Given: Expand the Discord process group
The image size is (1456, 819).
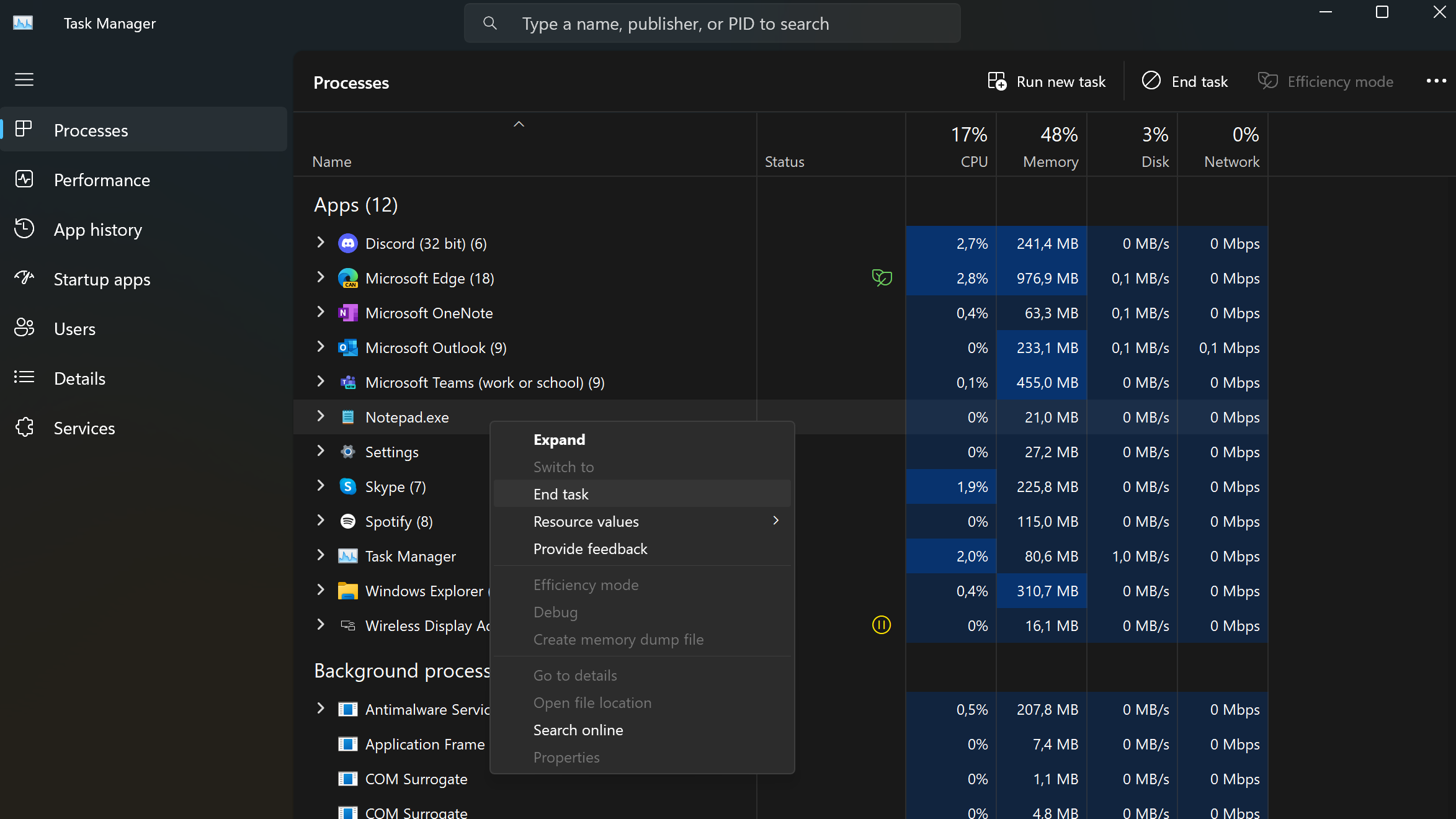Looking at the screenshot, I should (x=321, y=243).
